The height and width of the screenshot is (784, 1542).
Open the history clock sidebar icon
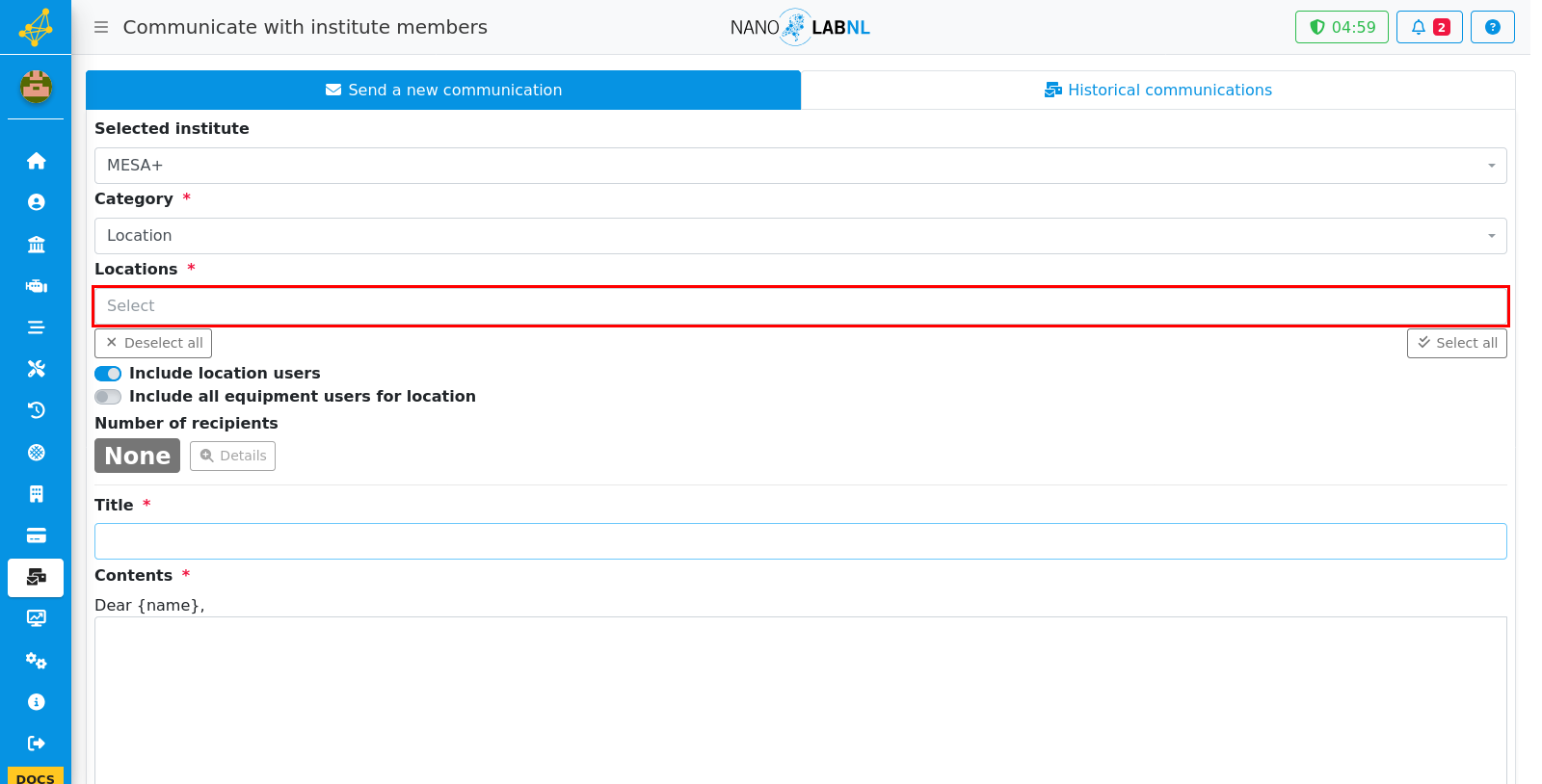pyautogui.click(x=36, y=410)
